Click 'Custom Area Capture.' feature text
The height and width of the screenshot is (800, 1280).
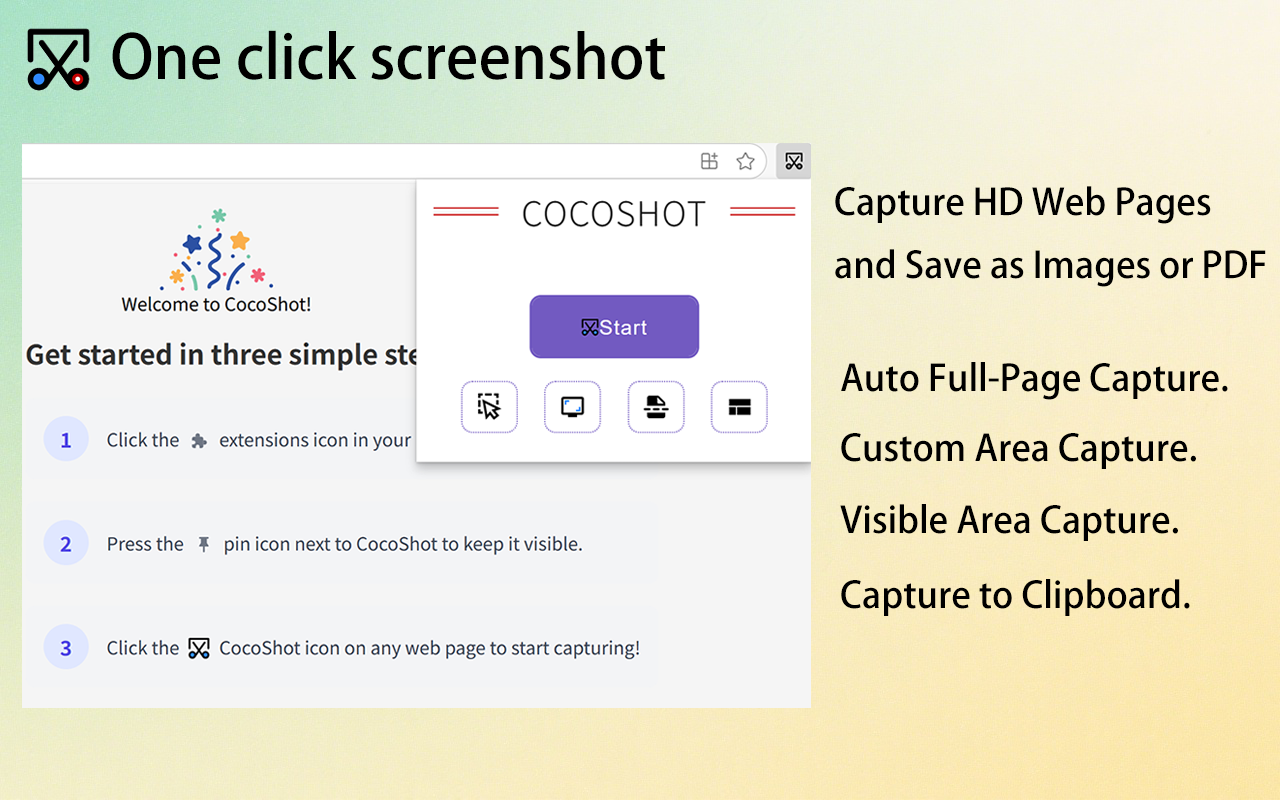(1018, 449)
